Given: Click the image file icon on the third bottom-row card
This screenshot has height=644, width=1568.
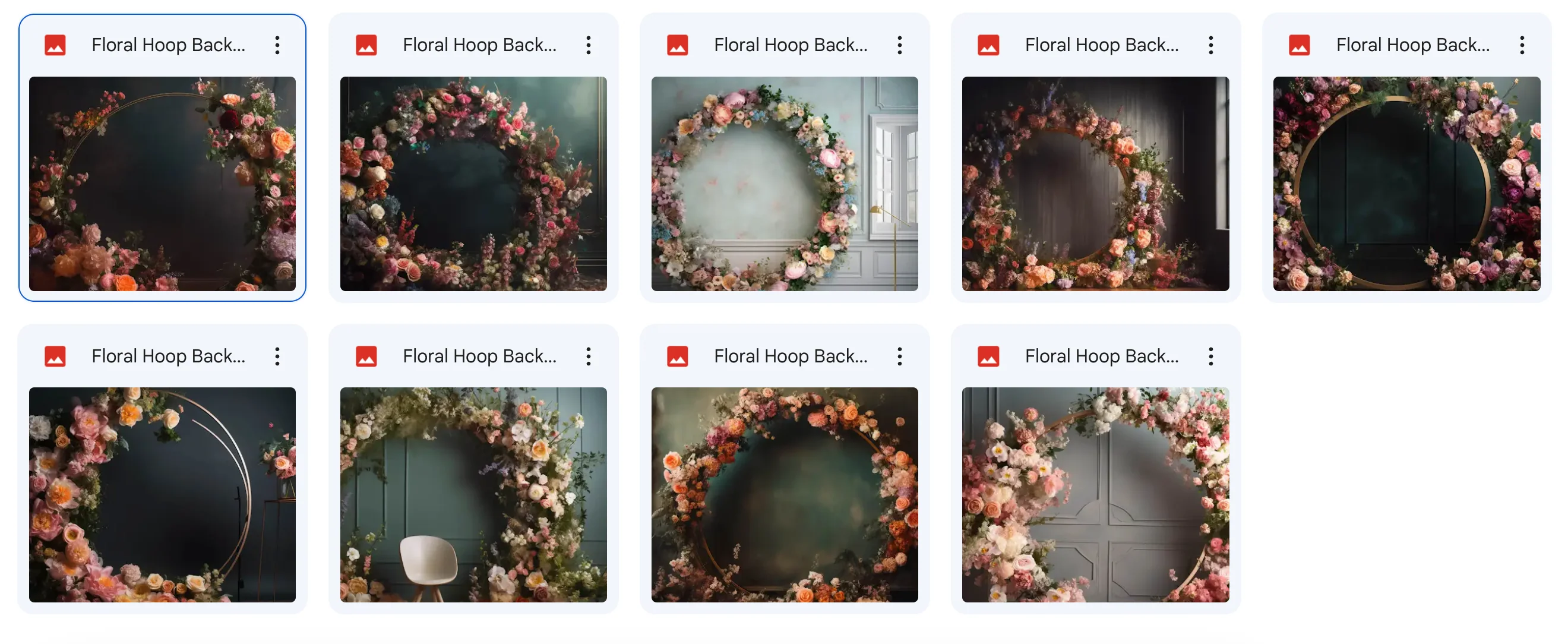Looking at the screenshot, I should [x=678, y=356].
